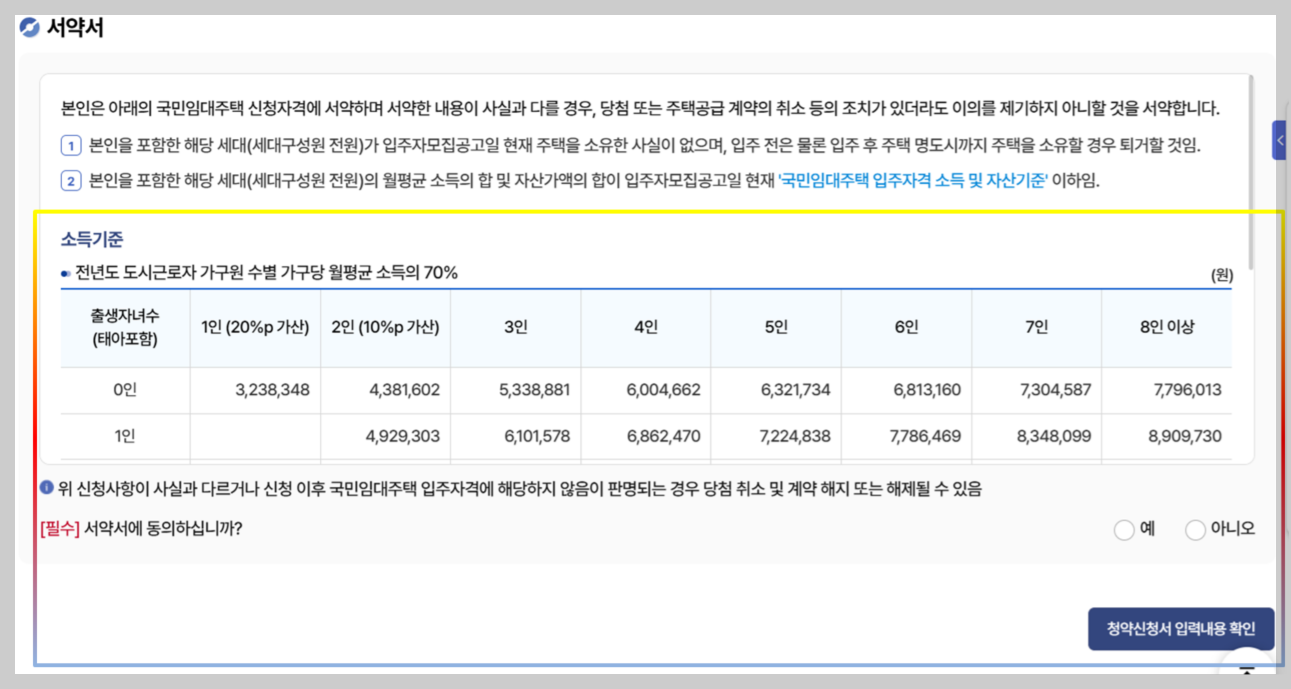
Task: Click the numbered 2 clause icon
Action: click(71, 181)
